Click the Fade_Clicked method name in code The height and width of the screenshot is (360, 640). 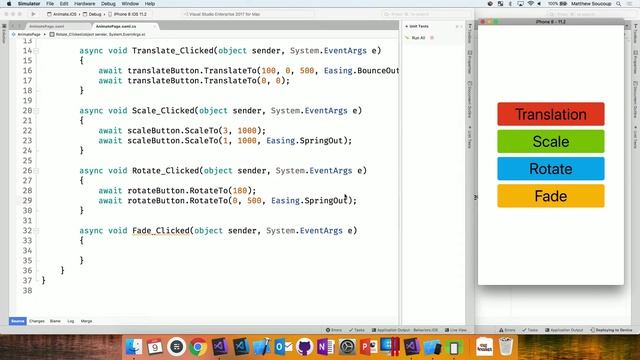(161, 231)
